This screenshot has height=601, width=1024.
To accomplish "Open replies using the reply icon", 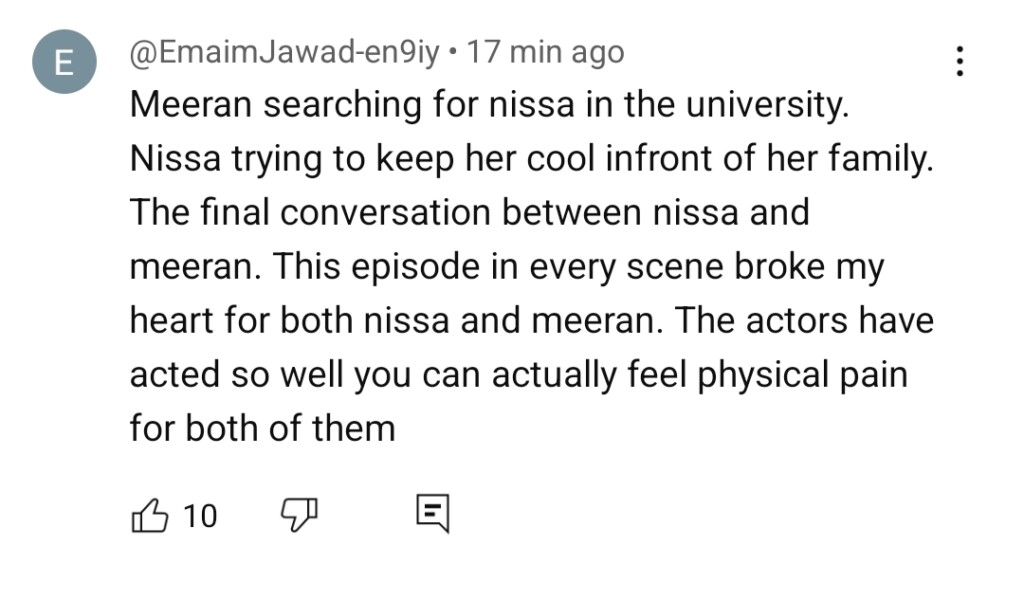I will click(x=432, y=515).
